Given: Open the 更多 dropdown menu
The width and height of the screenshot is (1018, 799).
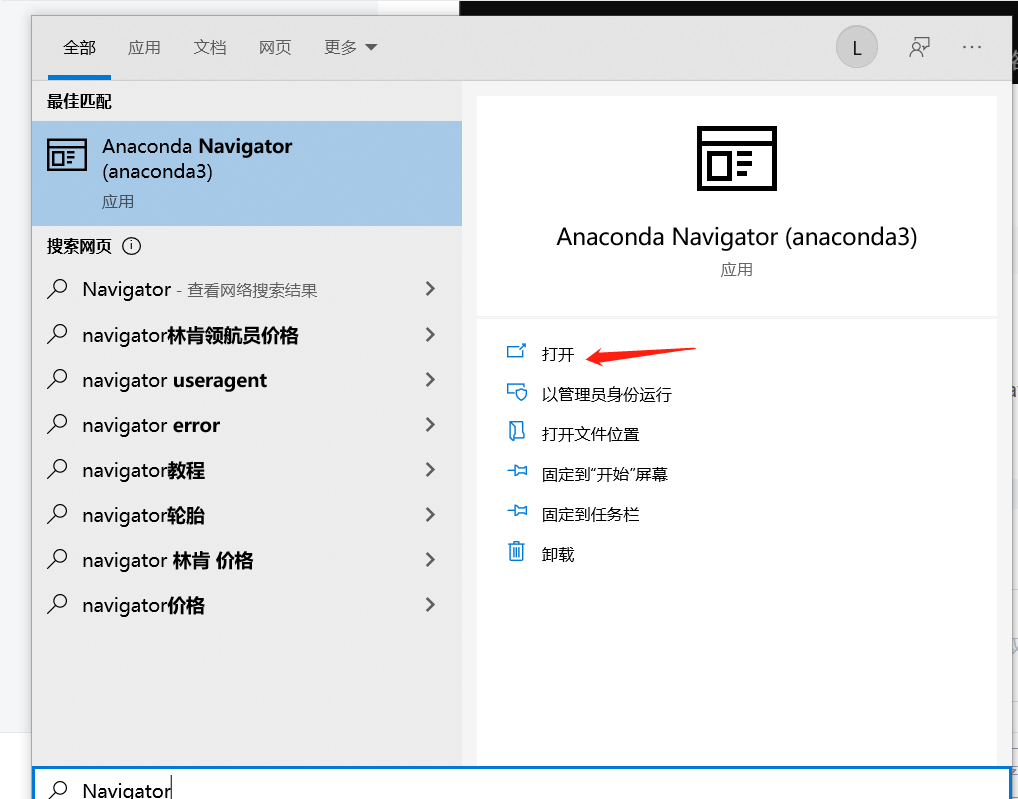Looking at the screenshot, I should (351, 47).
